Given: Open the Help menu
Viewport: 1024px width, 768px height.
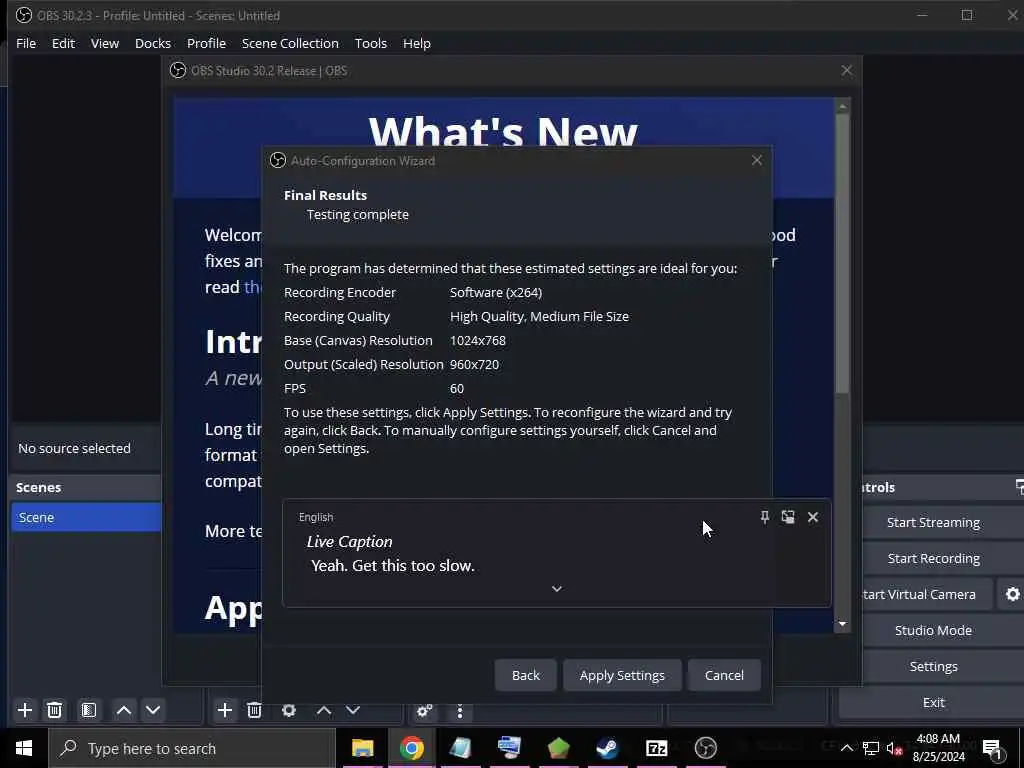Looking at the screenshot, I should [x=417, y=43].
